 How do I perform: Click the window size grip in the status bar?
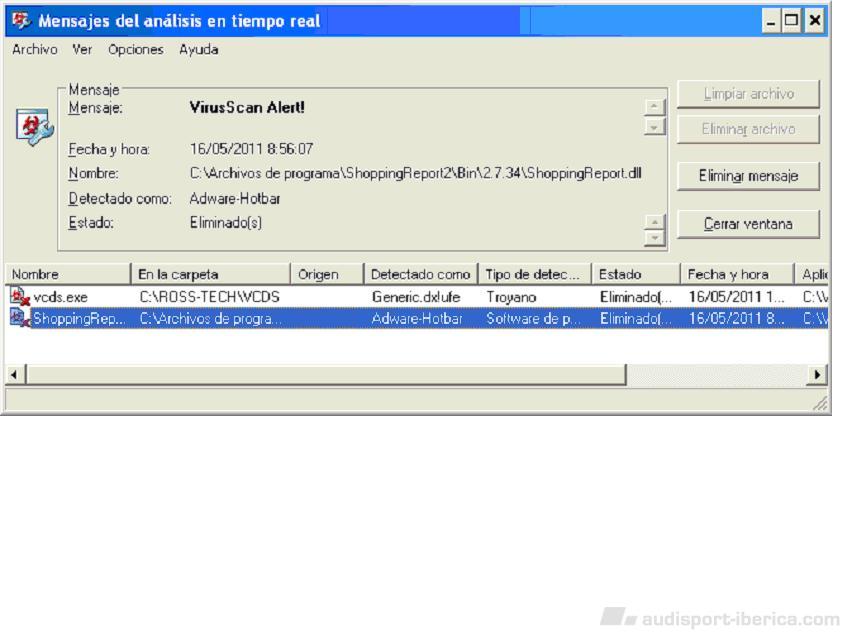coord(820,403)
